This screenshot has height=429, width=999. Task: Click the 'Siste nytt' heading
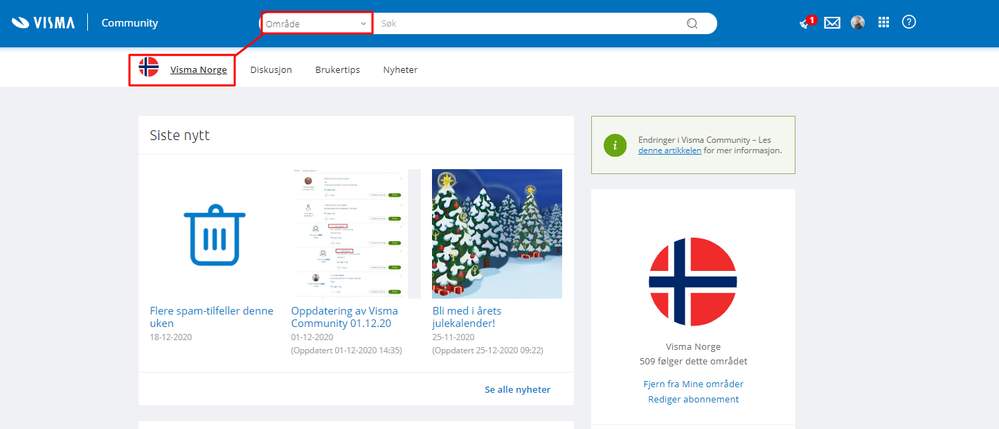[x=180, y=135]
